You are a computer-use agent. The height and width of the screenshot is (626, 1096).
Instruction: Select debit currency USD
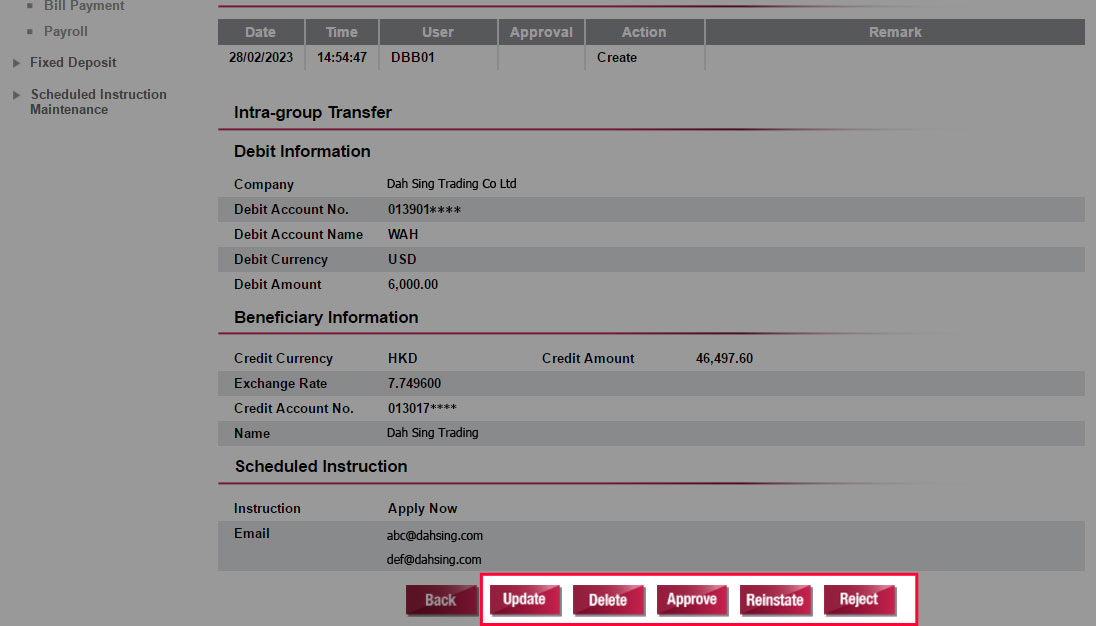click(x=402, y=259)
